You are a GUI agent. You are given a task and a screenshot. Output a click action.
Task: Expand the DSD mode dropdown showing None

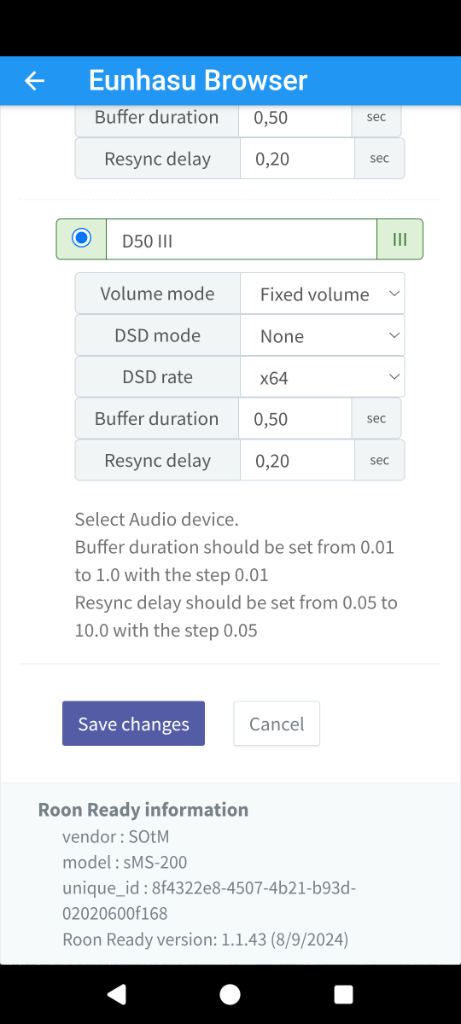pyautogui.click(x=323, y=336)
